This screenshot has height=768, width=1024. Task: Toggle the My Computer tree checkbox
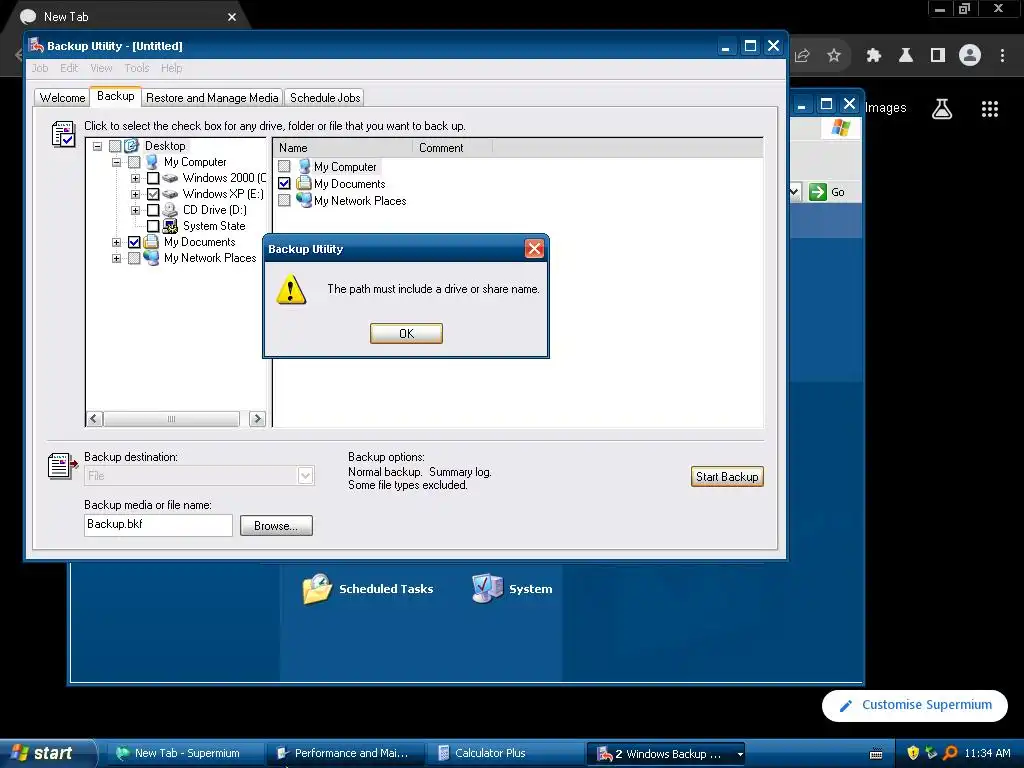tap(134, 162)
